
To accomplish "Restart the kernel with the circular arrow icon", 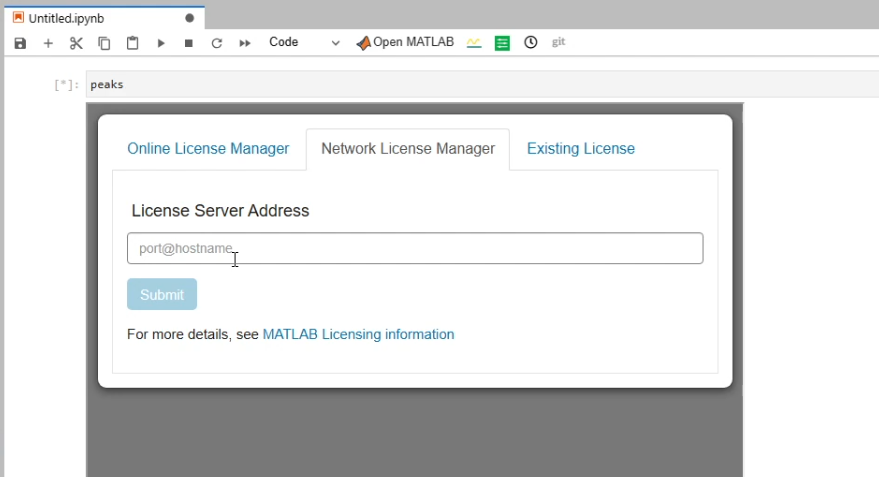I will point(217,43).
